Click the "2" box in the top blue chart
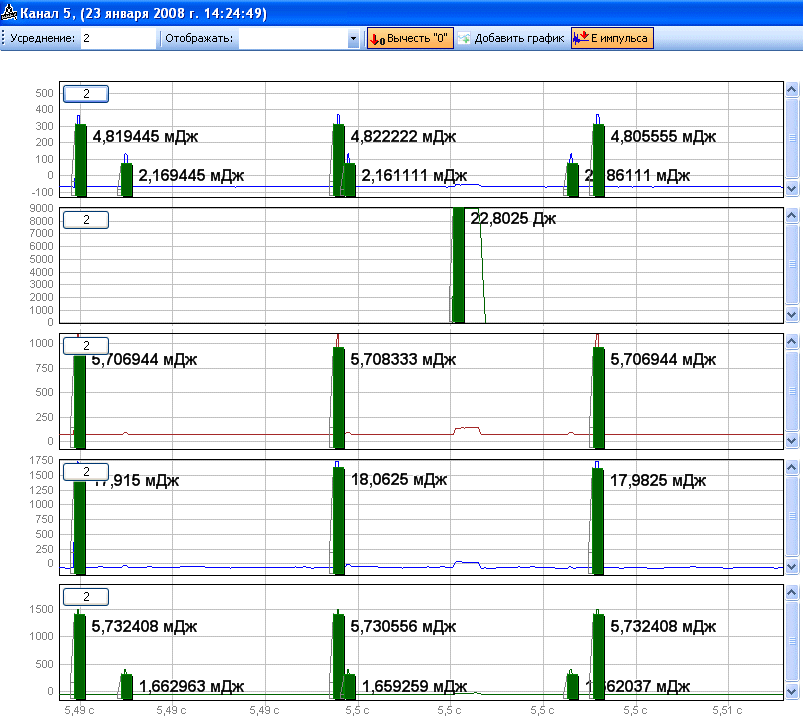The height and width of the screenshot is (720, 803). tap(86, 94)
